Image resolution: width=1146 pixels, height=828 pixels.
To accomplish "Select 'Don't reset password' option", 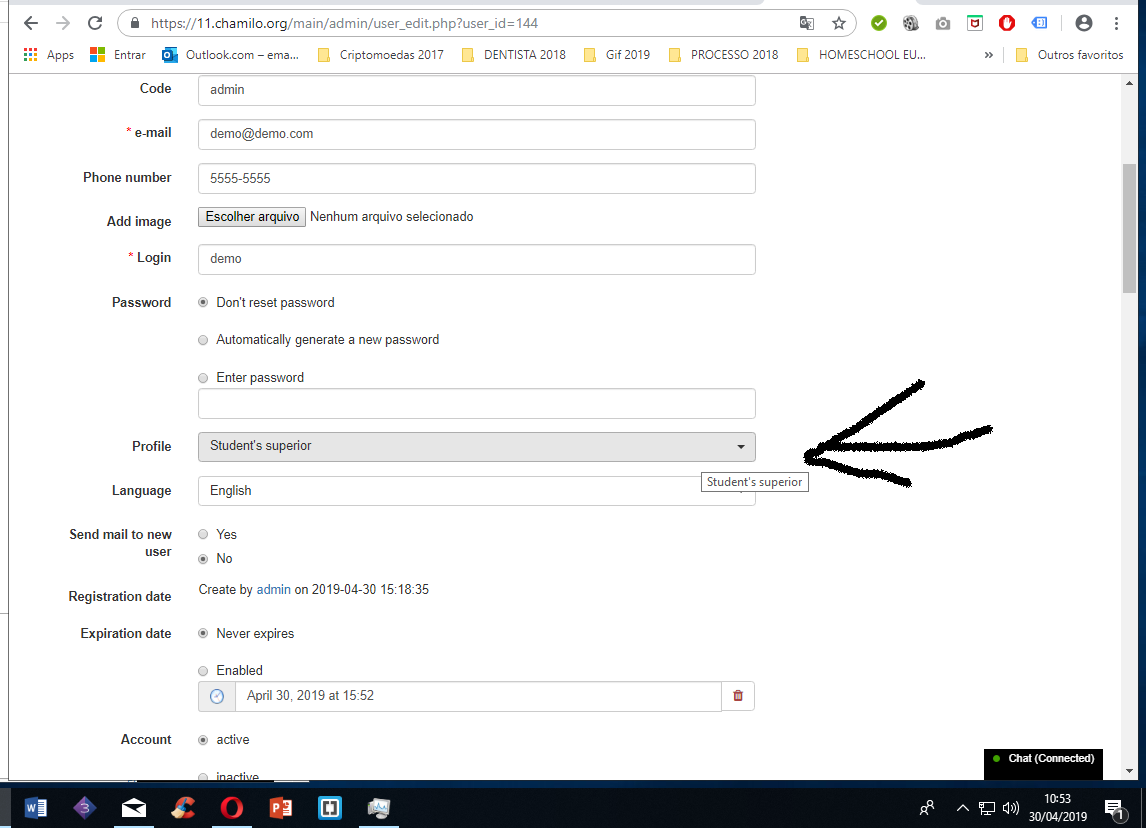I will tap(203, 302).
